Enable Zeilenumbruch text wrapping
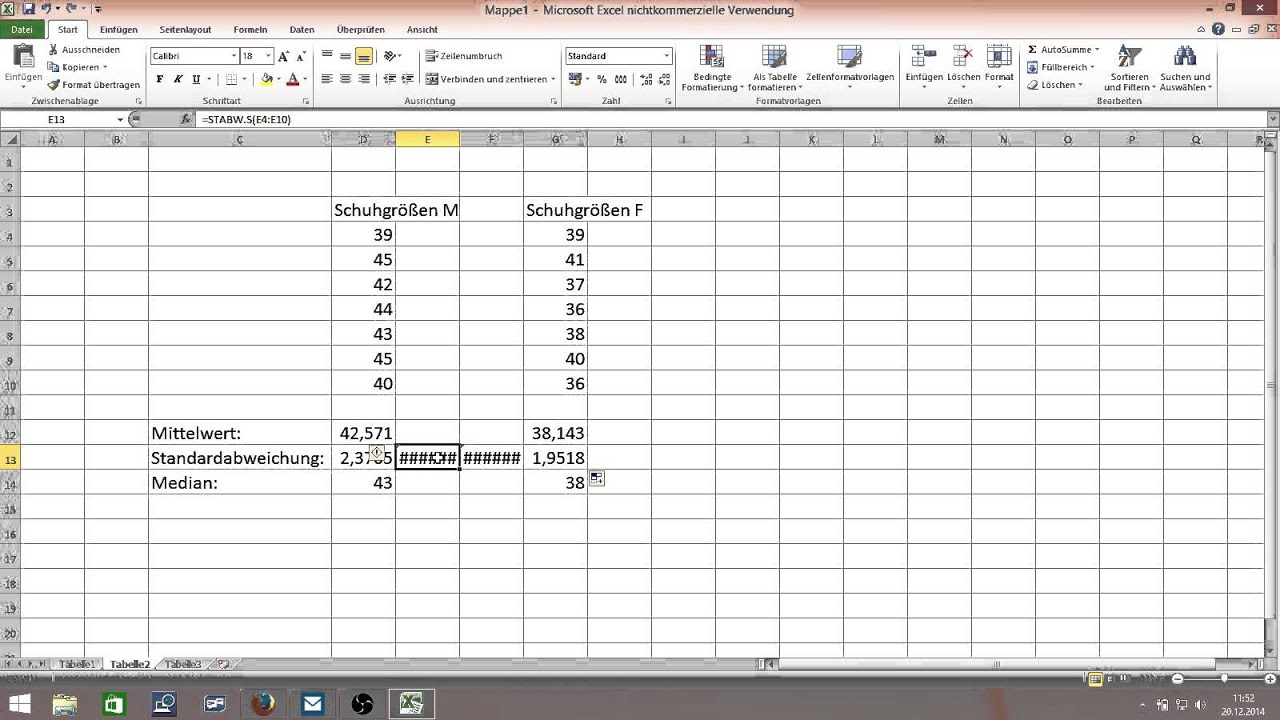Image resolution: width=1280 pixels, height=720 pixels. 464,56
